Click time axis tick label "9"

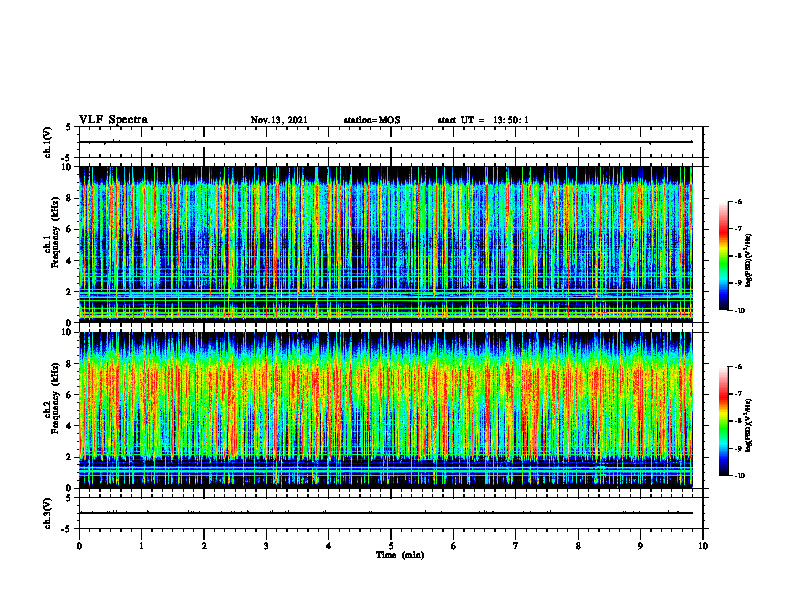coord(640,546)
